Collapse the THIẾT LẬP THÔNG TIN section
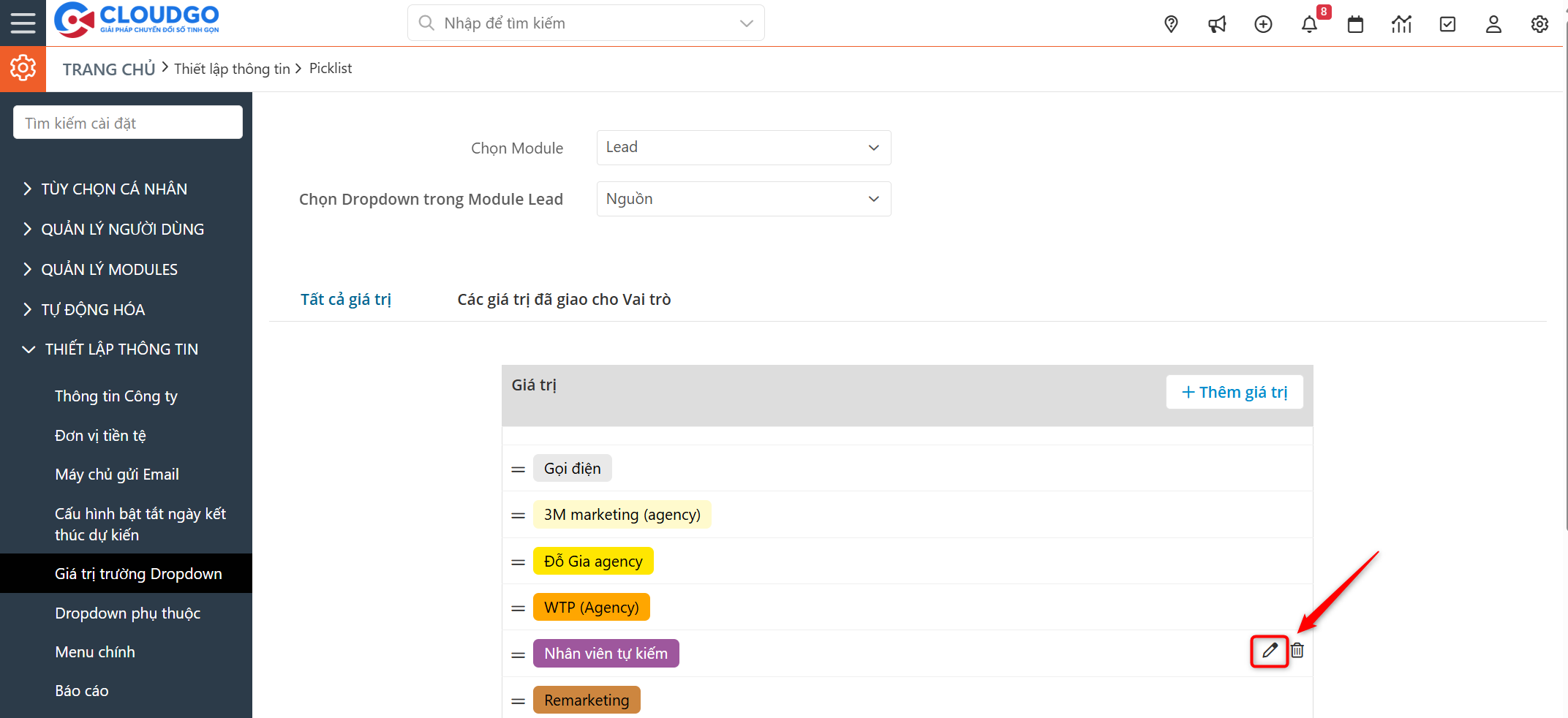 121,349
